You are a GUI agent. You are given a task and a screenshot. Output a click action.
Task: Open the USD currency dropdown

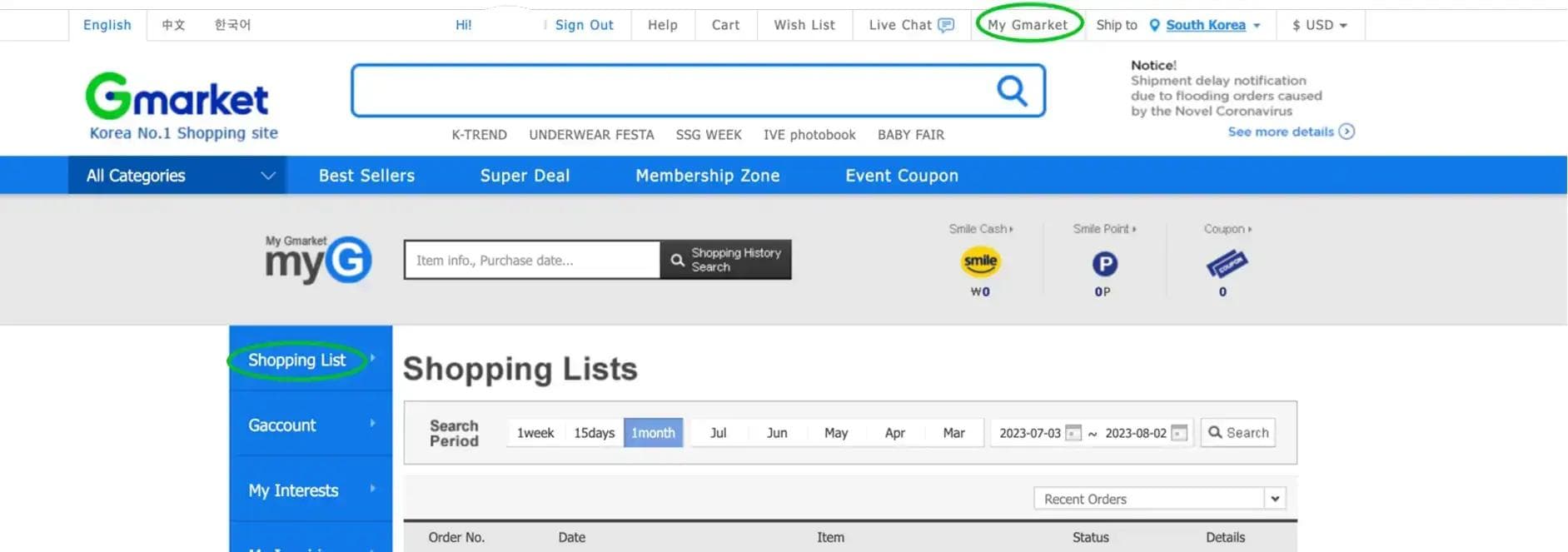point(1319,25)
